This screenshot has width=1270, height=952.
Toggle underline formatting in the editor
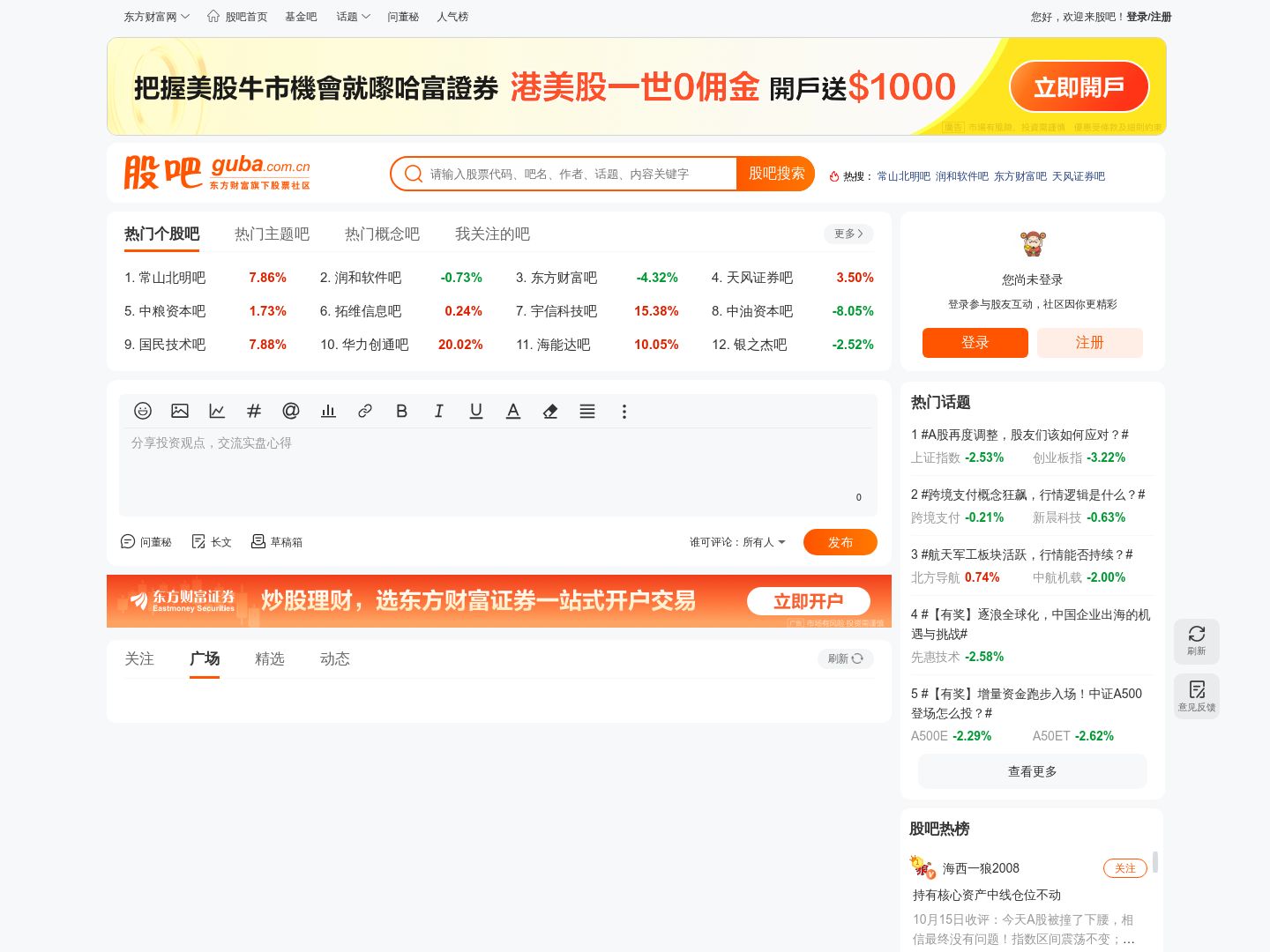(x=476, y=411)
